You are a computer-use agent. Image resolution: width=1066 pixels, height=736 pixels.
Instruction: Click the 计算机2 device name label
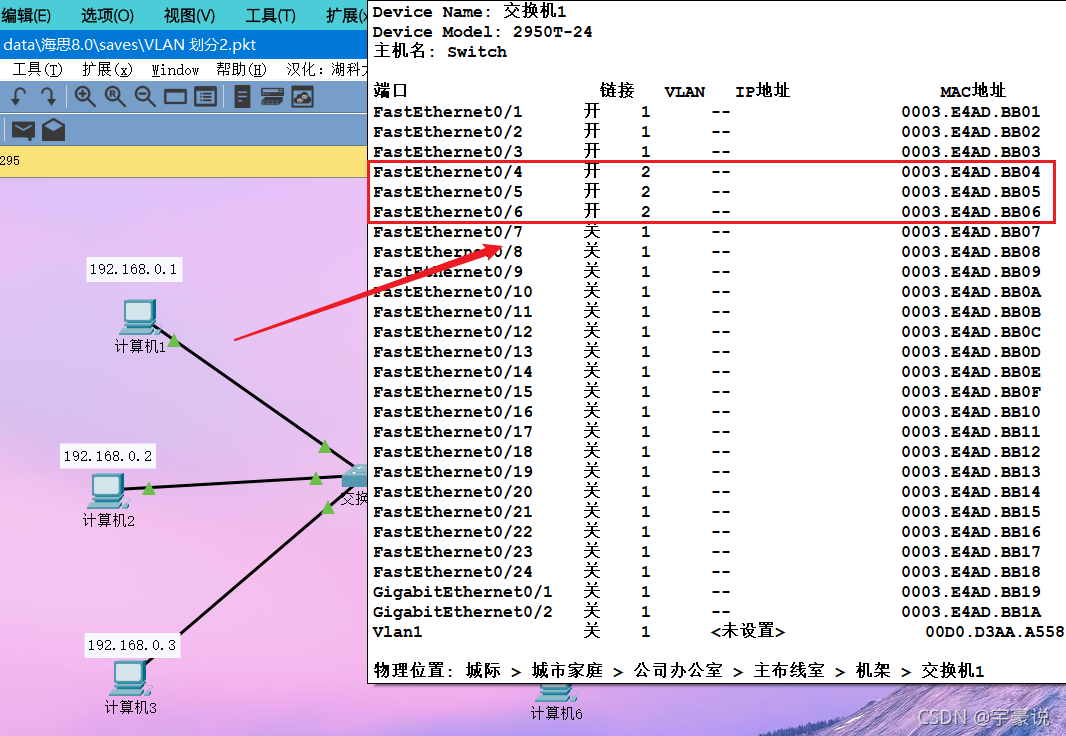tap(108, 521)
